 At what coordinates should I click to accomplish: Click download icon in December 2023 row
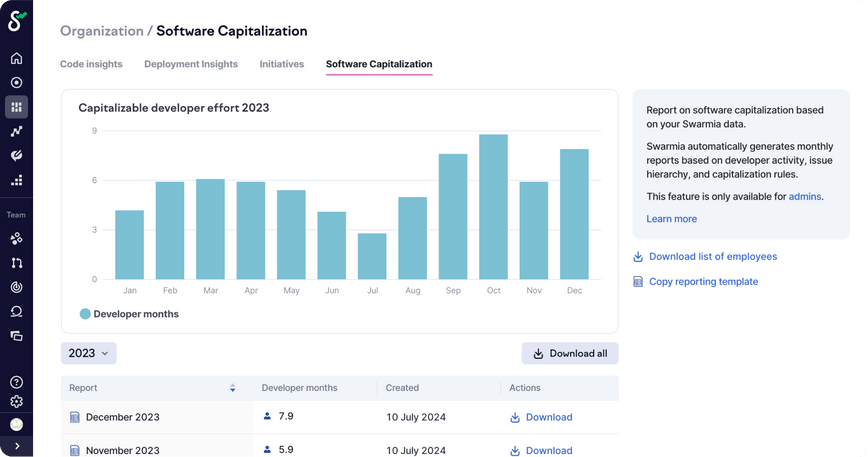(x=515, y=417)
